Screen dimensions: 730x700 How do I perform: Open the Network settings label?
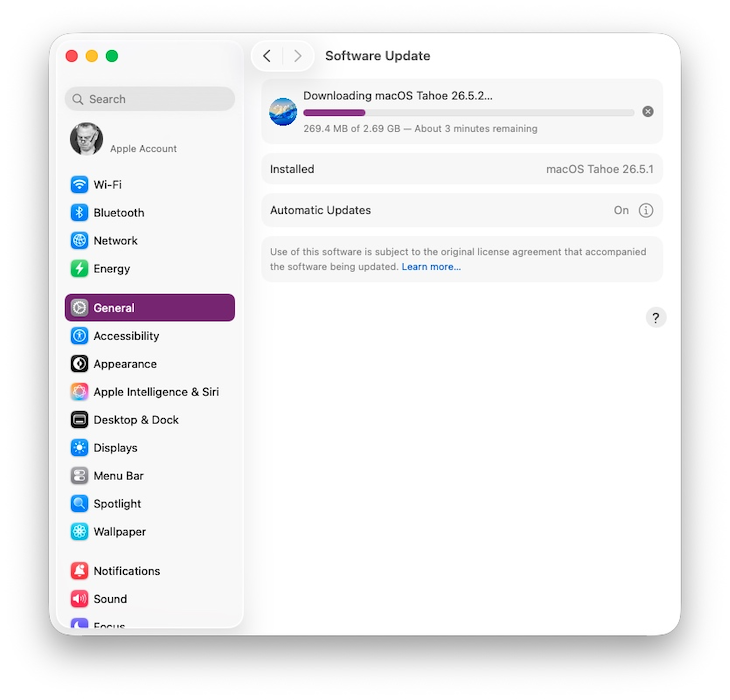(x=115, y=241)
